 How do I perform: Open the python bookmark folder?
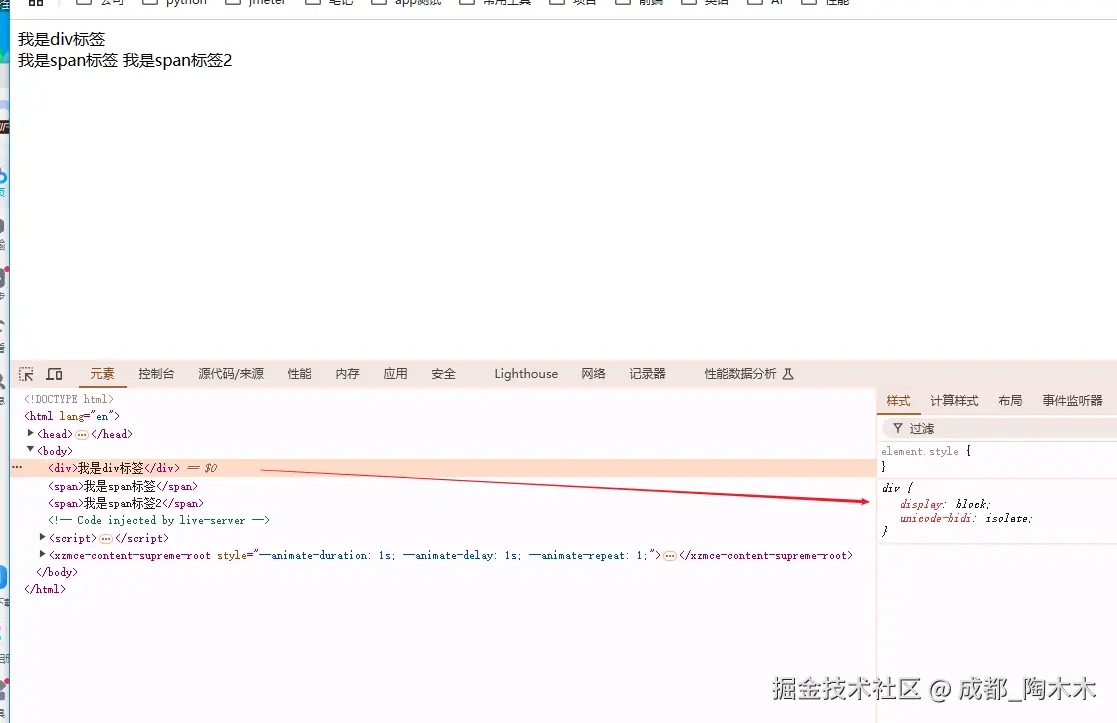(x=175, y=2)
